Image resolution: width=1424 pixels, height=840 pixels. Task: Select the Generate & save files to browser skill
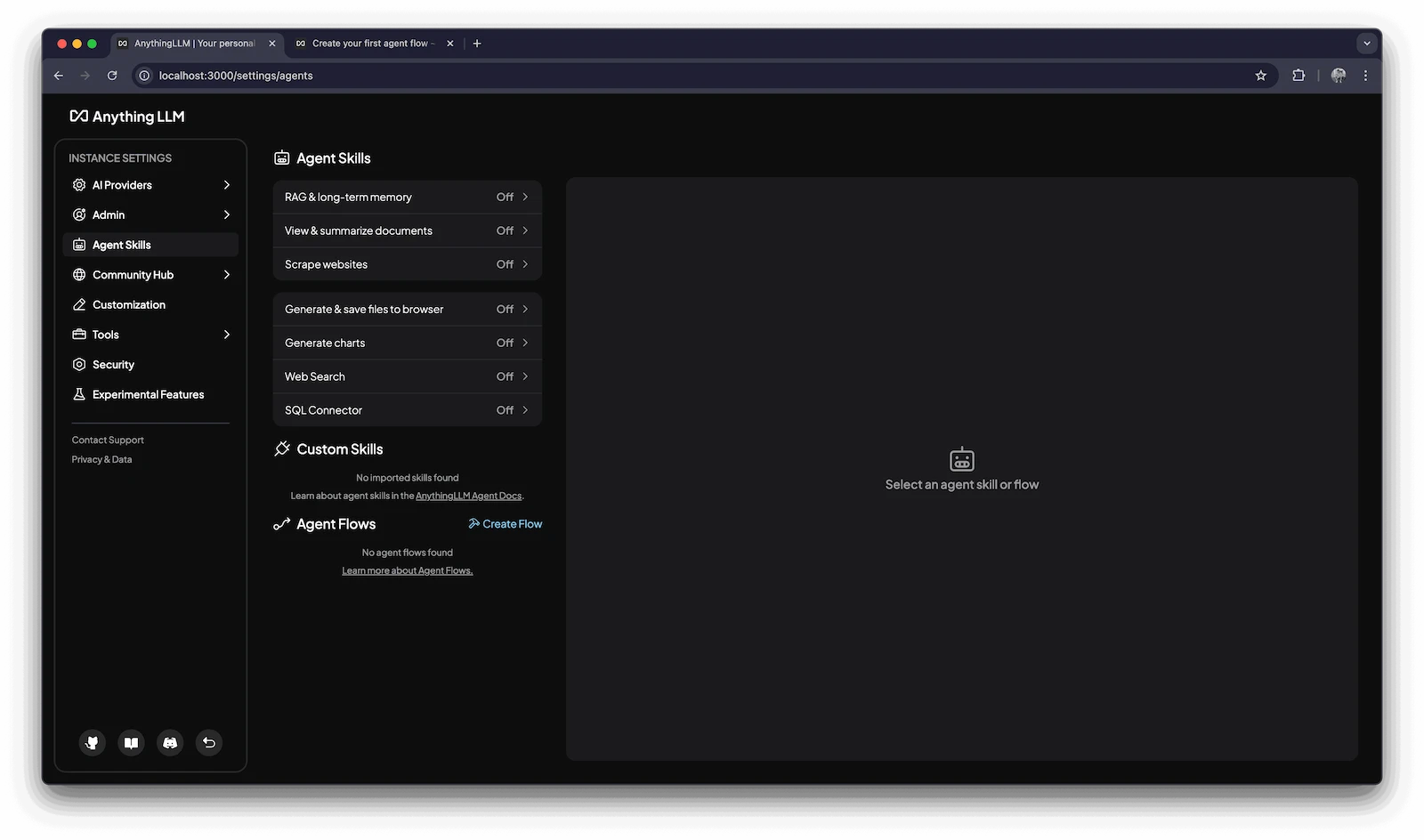(408, 310)
